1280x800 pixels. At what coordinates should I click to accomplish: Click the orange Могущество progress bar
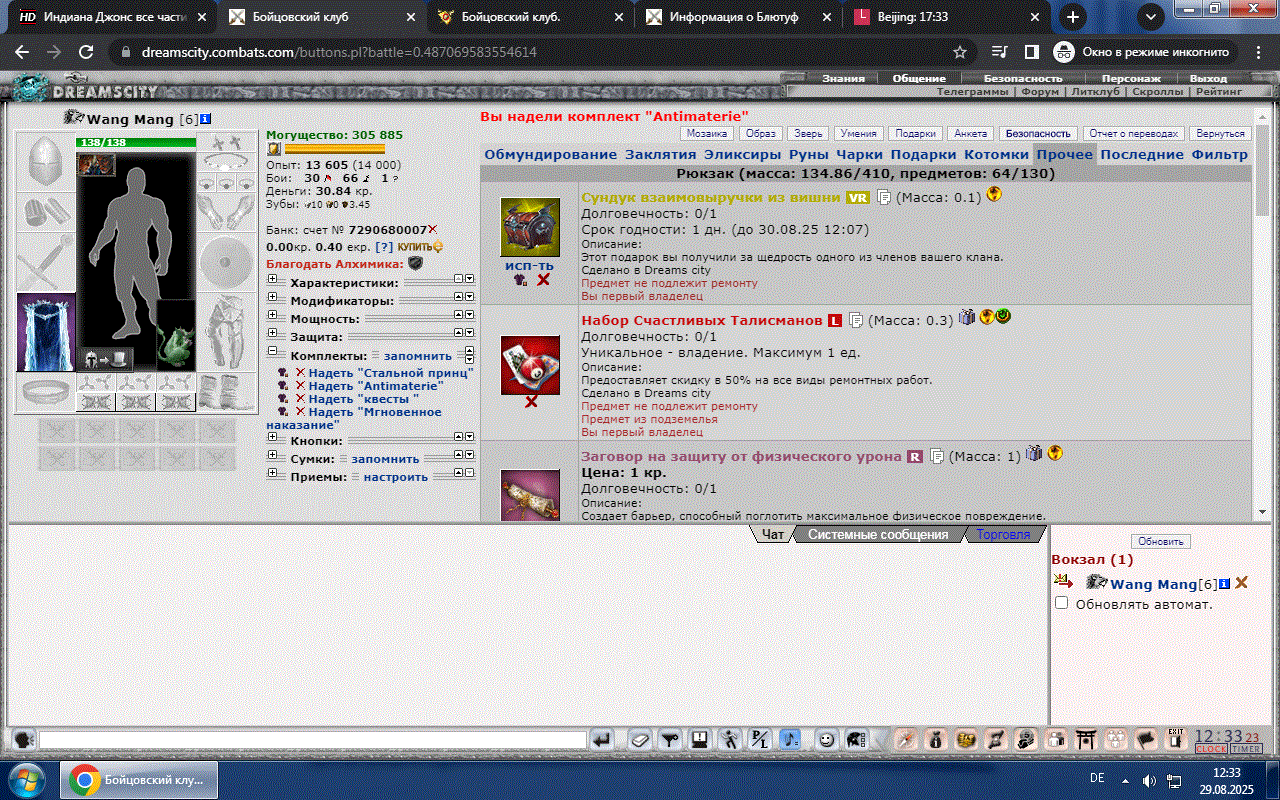click(335, 148)
